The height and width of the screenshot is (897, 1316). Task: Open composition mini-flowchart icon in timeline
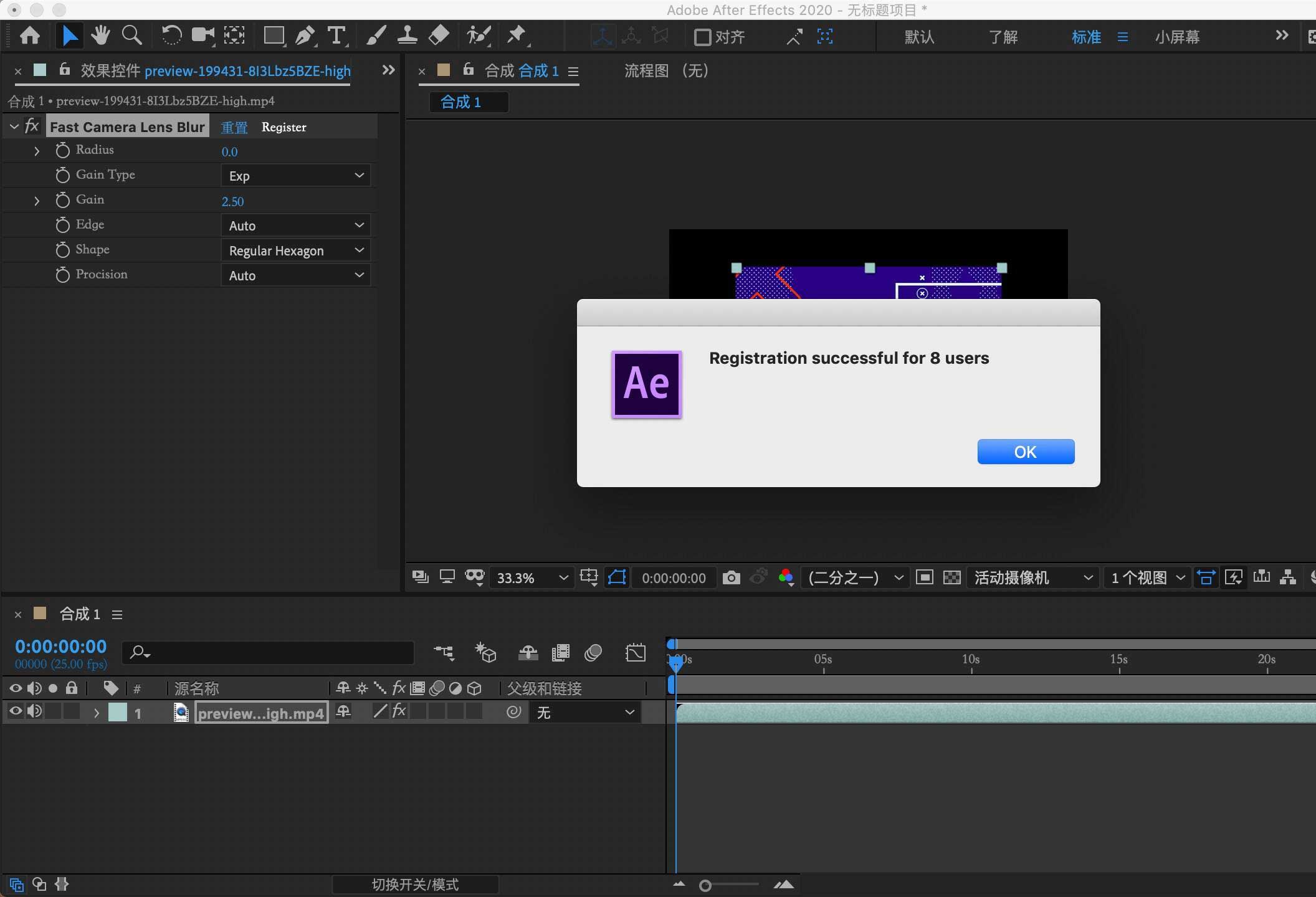tap(444, 652)
